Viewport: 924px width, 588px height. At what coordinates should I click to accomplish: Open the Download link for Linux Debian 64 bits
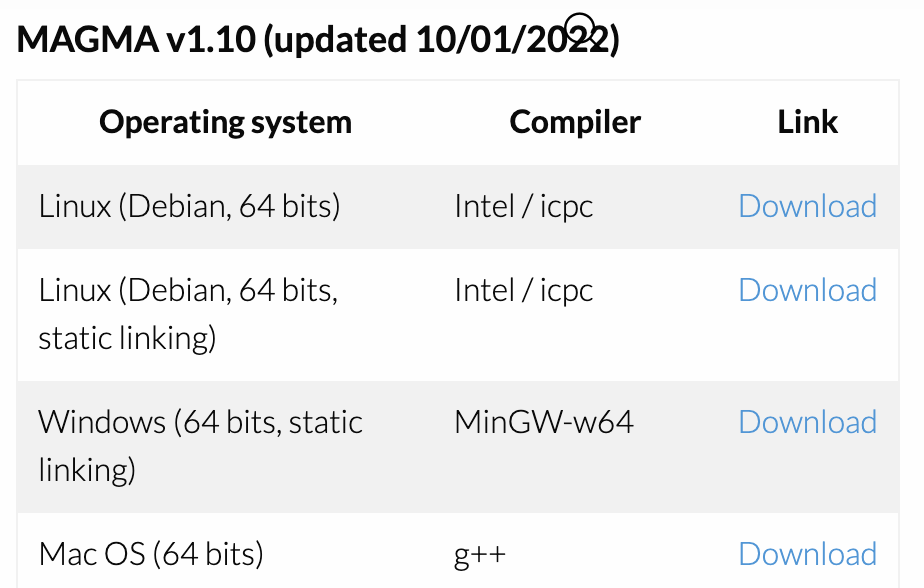(807, 206)
